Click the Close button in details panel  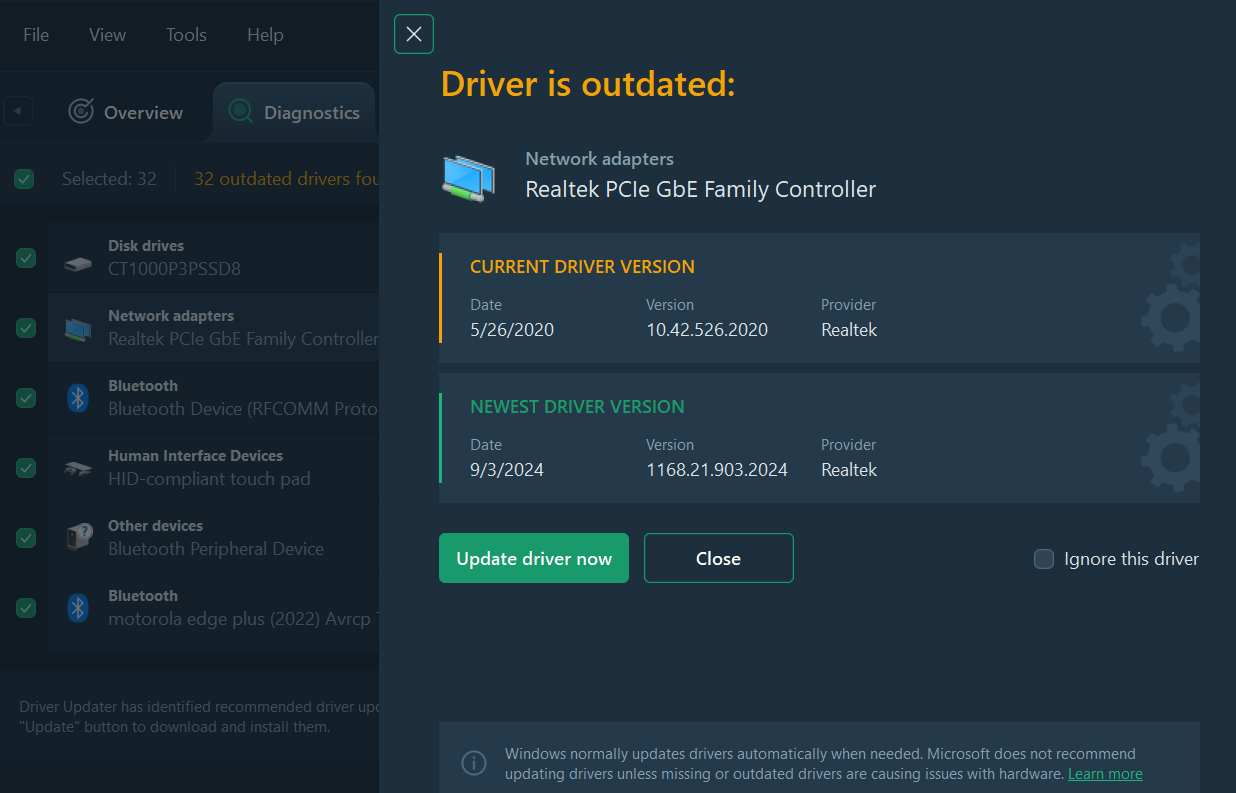tap(719, 558)
